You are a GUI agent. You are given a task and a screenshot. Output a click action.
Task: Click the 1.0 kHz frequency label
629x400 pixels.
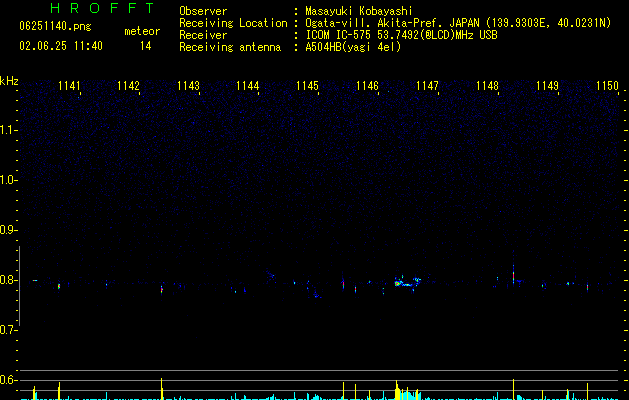point(8,180)
